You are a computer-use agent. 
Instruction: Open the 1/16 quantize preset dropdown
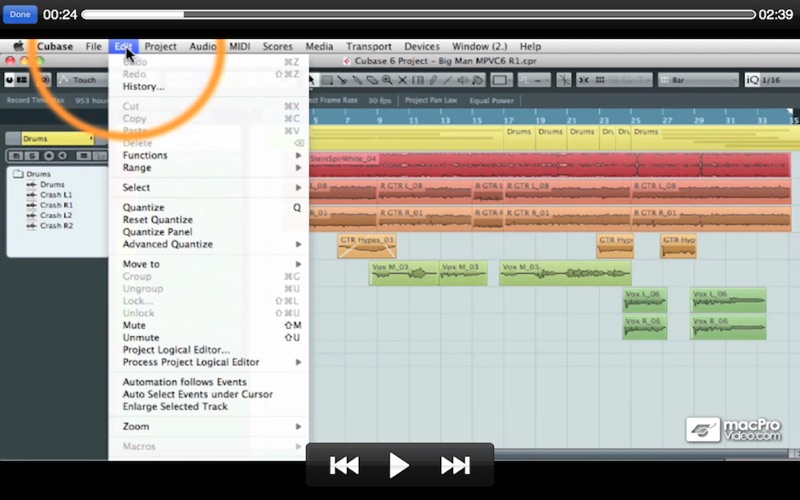coord(780,80)
